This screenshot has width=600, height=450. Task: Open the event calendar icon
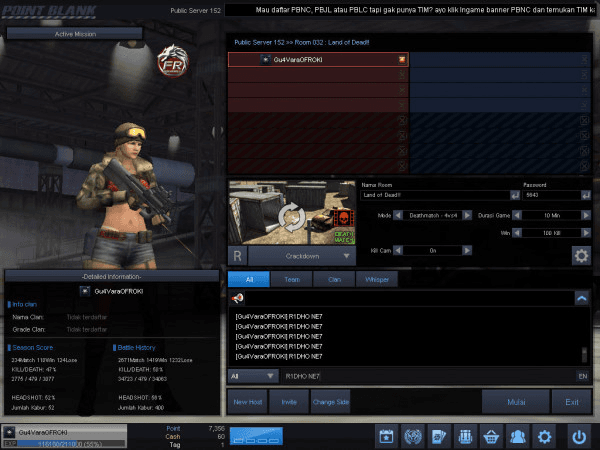click(x=386, y=436)
